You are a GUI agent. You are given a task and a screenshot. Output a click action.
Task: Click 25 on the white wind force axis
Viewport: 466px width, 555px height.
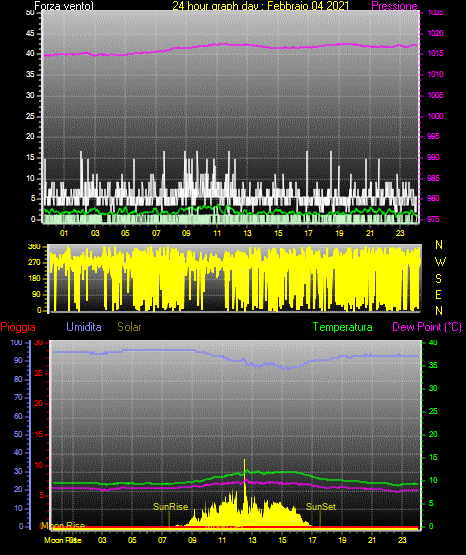pyautogui.click(x=30, y=116)
